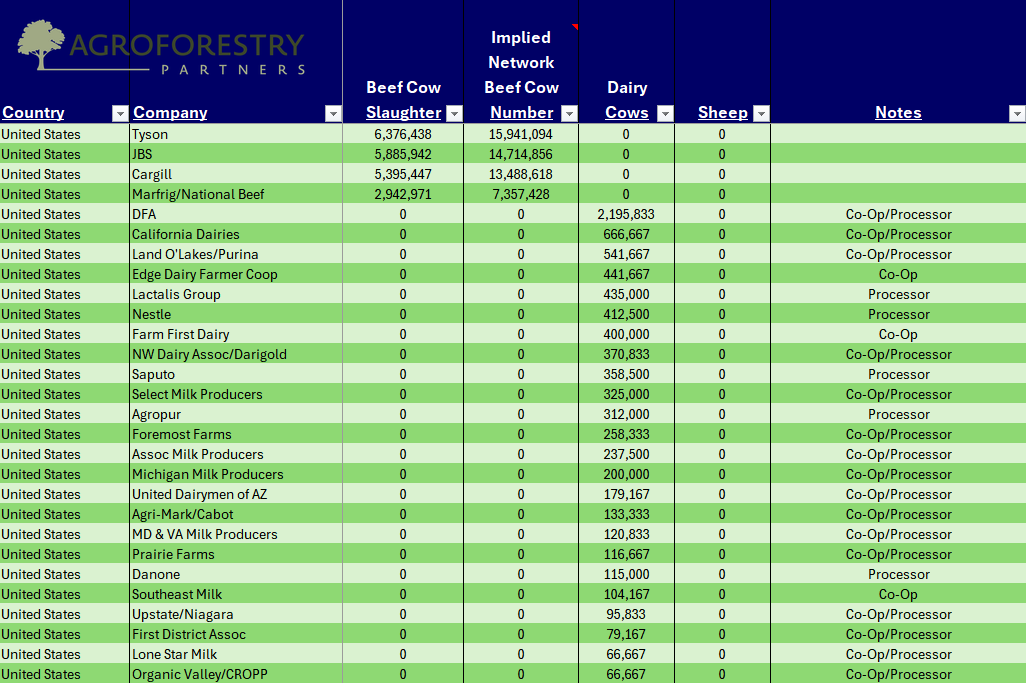Select the Land O'Lakes/Purina cell
The width and height of the screenshot is (1026, 683).
pos(236,254)
